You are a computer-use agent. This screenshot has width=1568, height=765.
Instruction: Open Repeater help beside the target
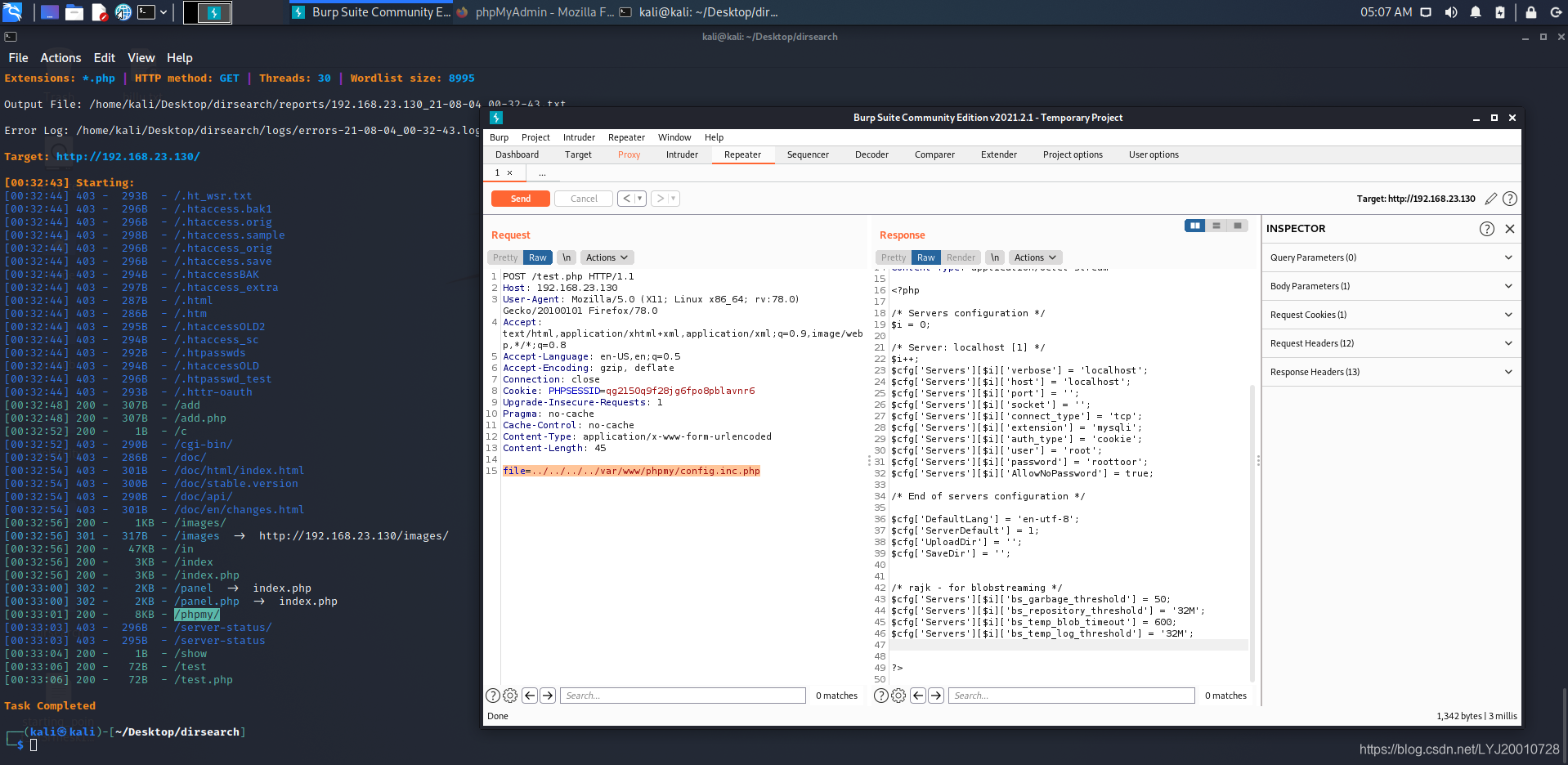pyautogui.click(x=1510, y=199)
